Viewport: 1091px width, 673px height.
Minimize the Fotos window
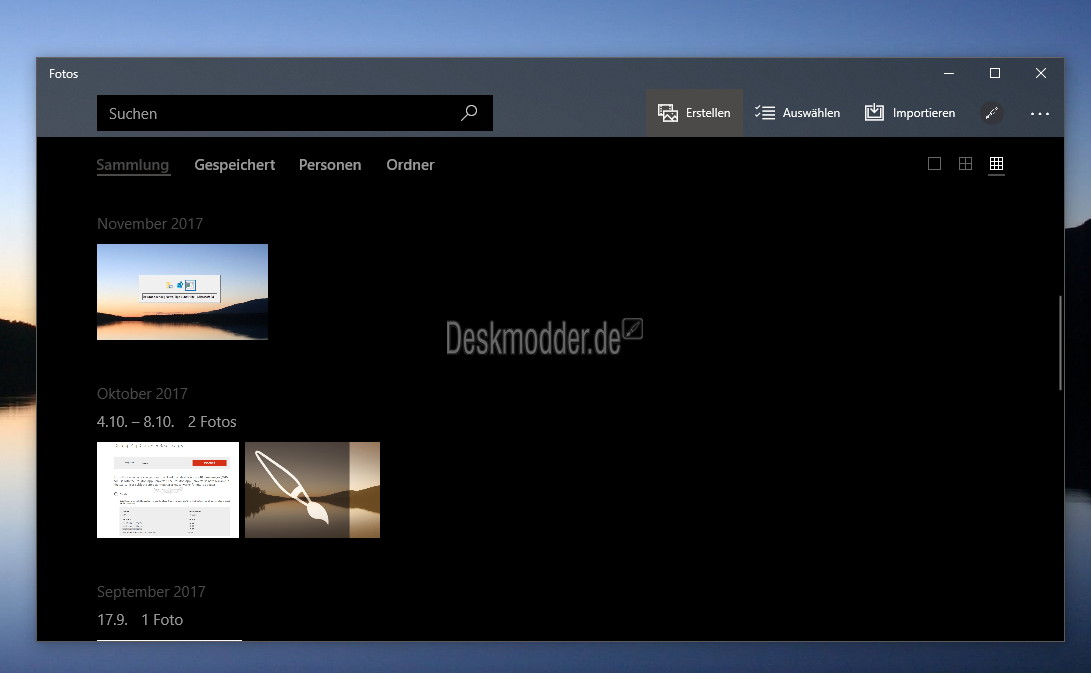[949, 73]
